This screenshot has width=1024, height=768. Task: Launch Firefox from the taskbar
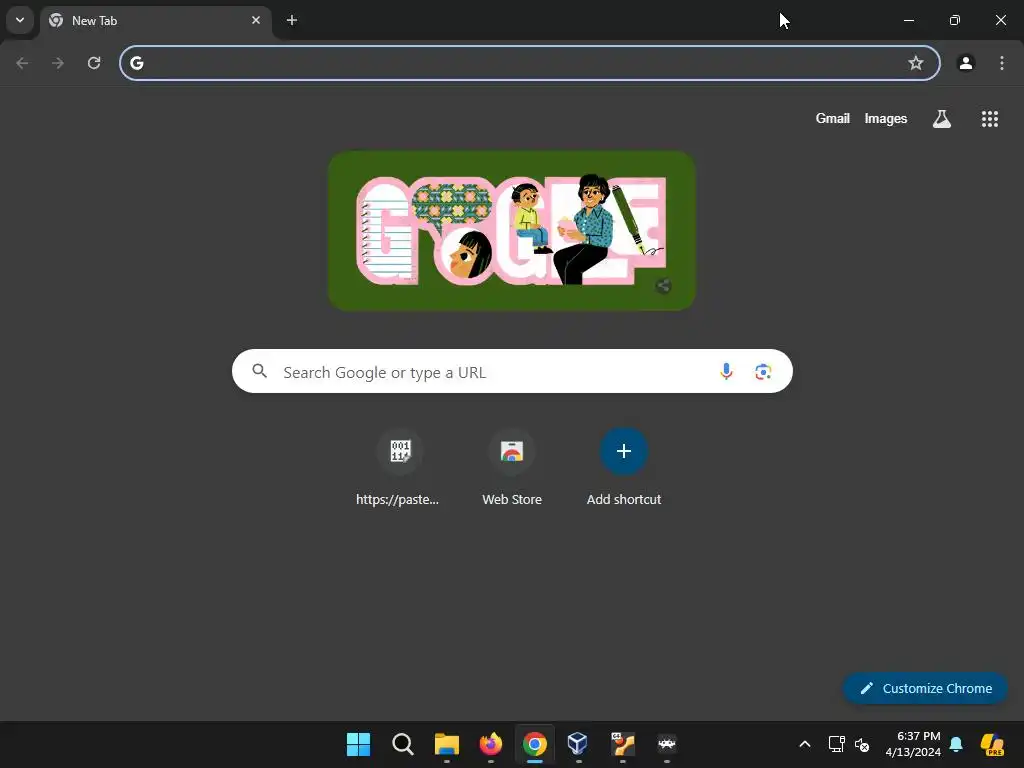click(x=490, y=744)
